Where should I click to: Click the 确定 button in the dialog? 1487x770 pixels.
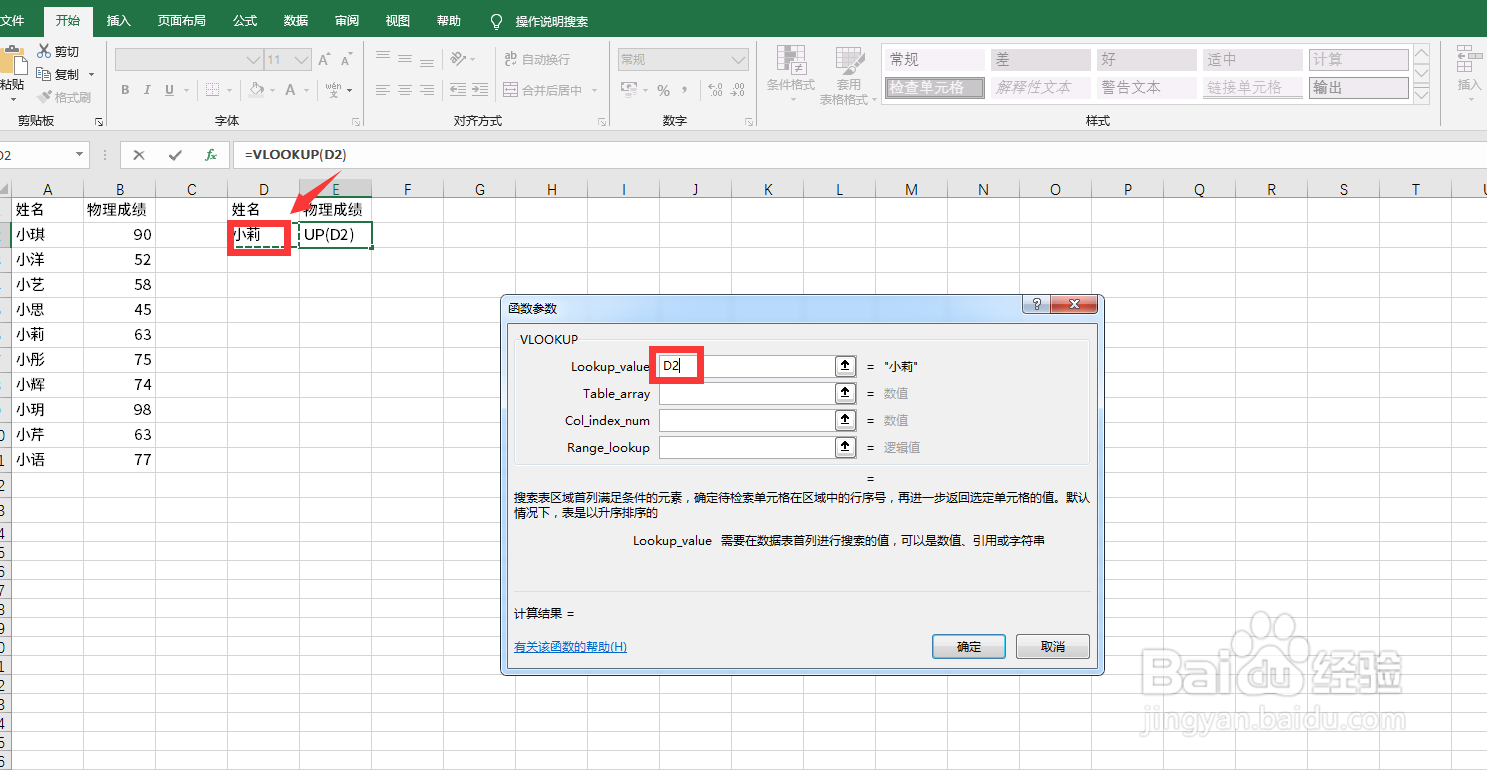tap(967, 646)
